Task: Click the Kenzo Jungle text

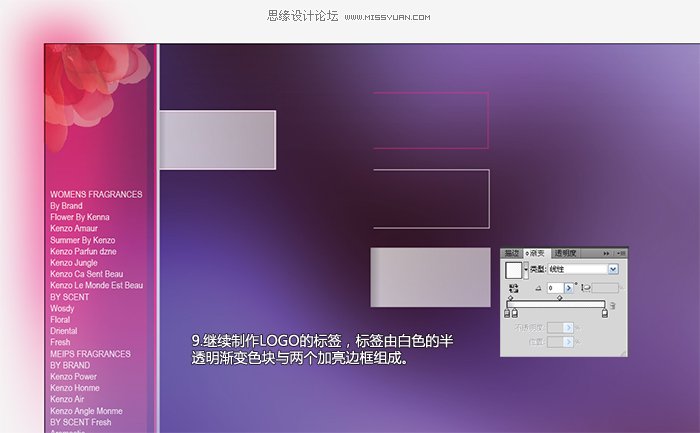Action: click(74, 263)
